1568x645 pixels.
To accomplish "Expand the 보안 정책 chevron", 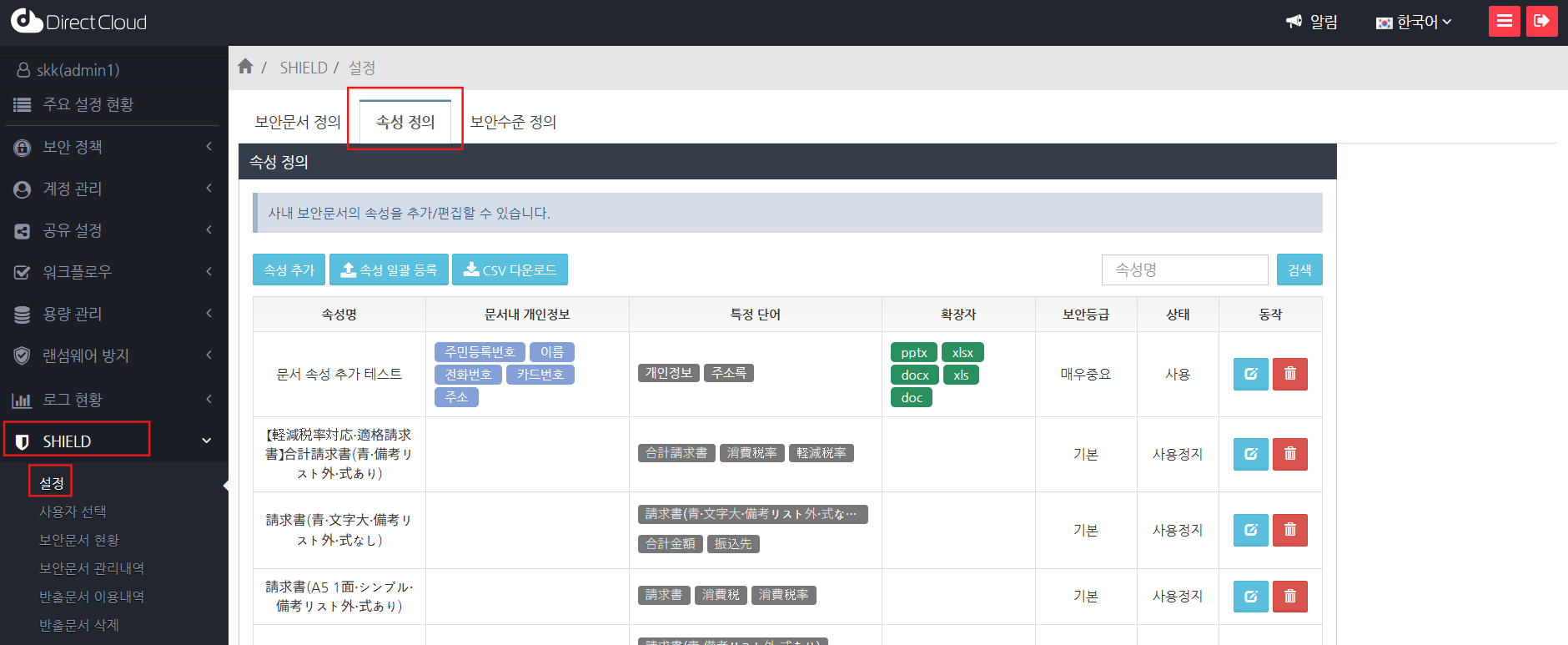I will [209, 147].
